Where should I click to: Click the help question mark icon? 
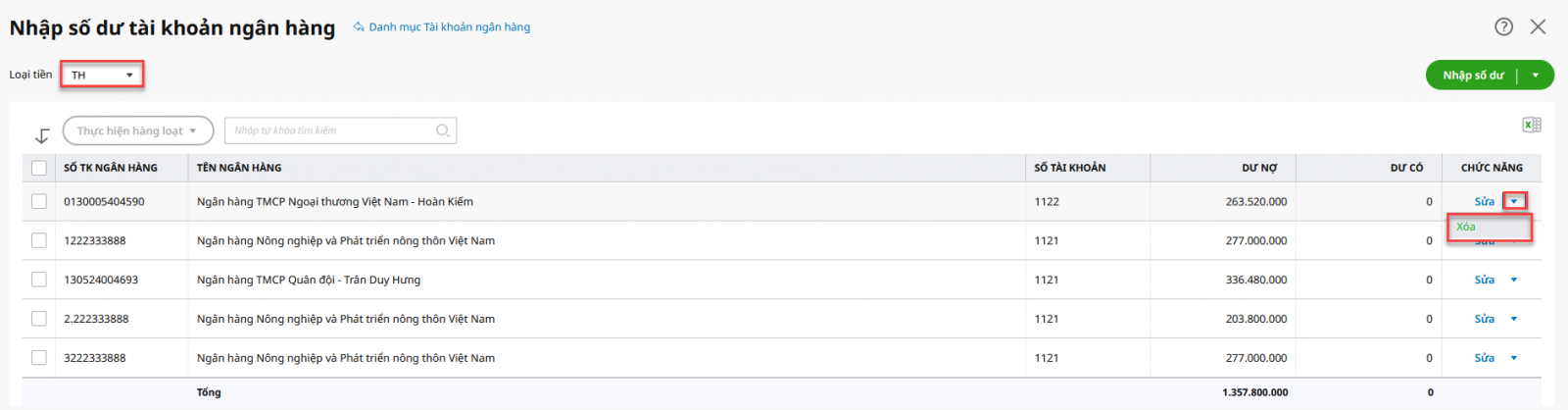(x=1503, y=26)
